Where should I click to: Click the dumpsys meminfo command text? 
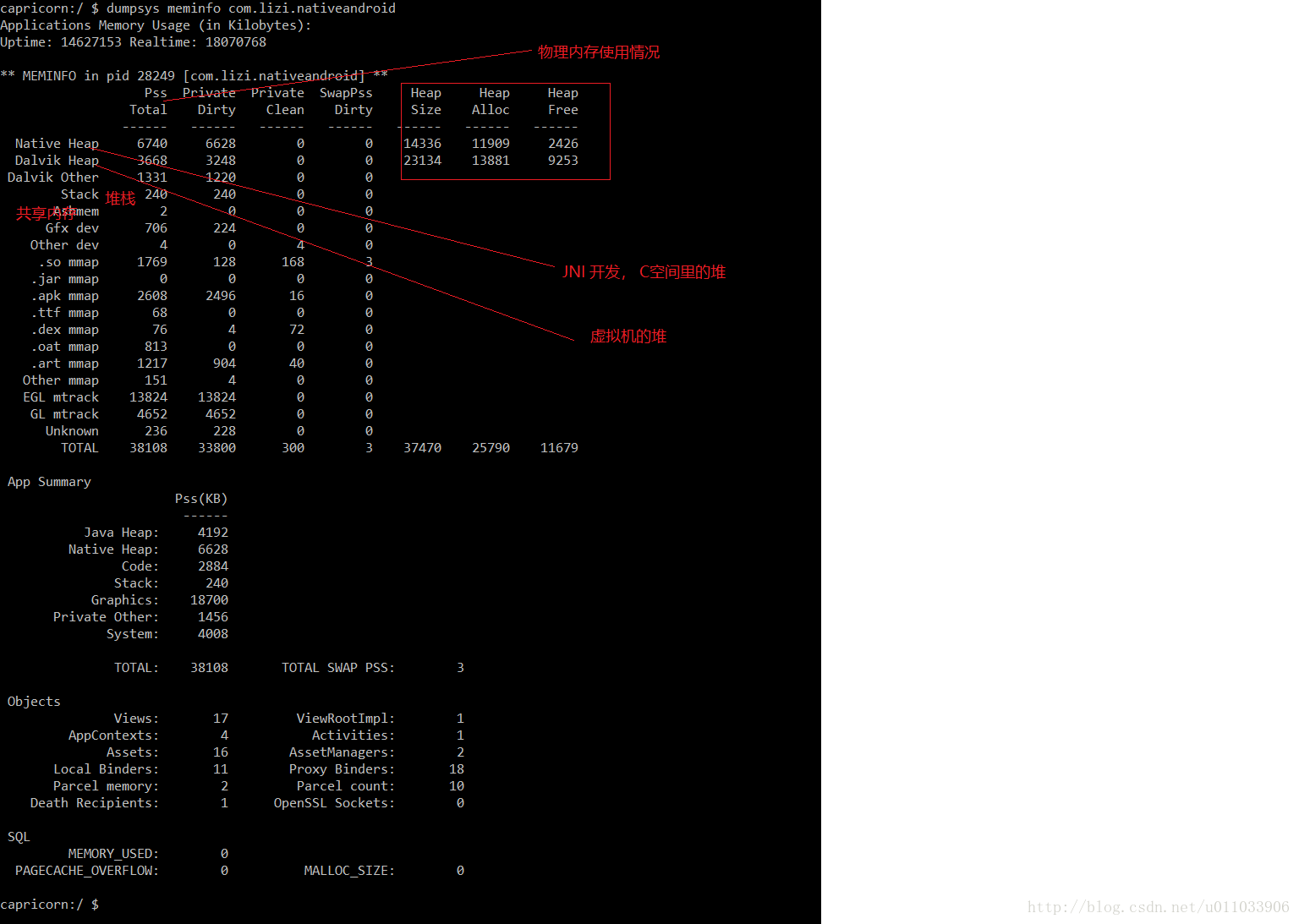(x=251, y=8)
